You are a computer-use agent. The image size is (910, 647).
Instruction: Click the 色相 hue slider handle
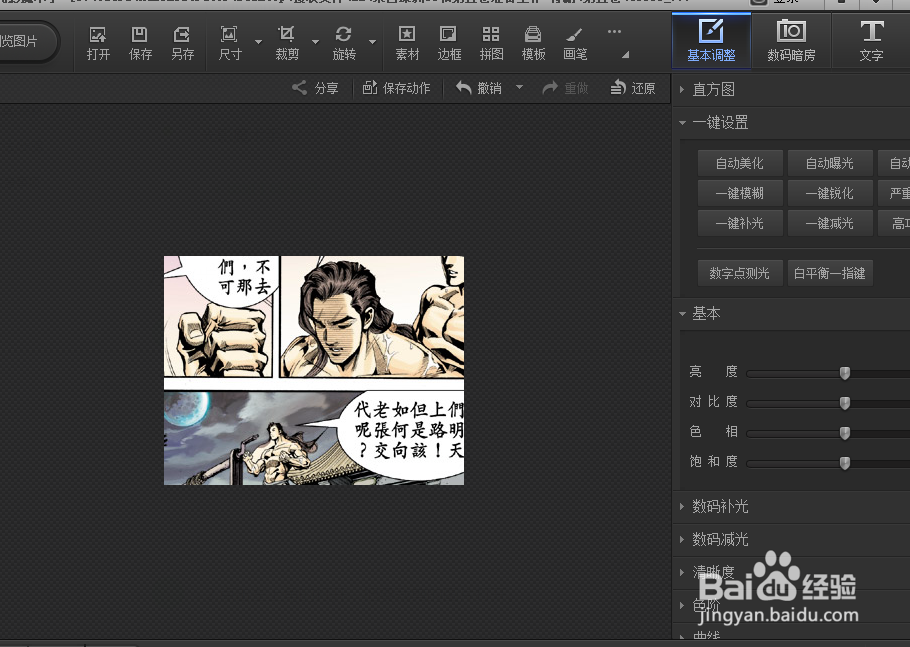(x=845, y=433)
